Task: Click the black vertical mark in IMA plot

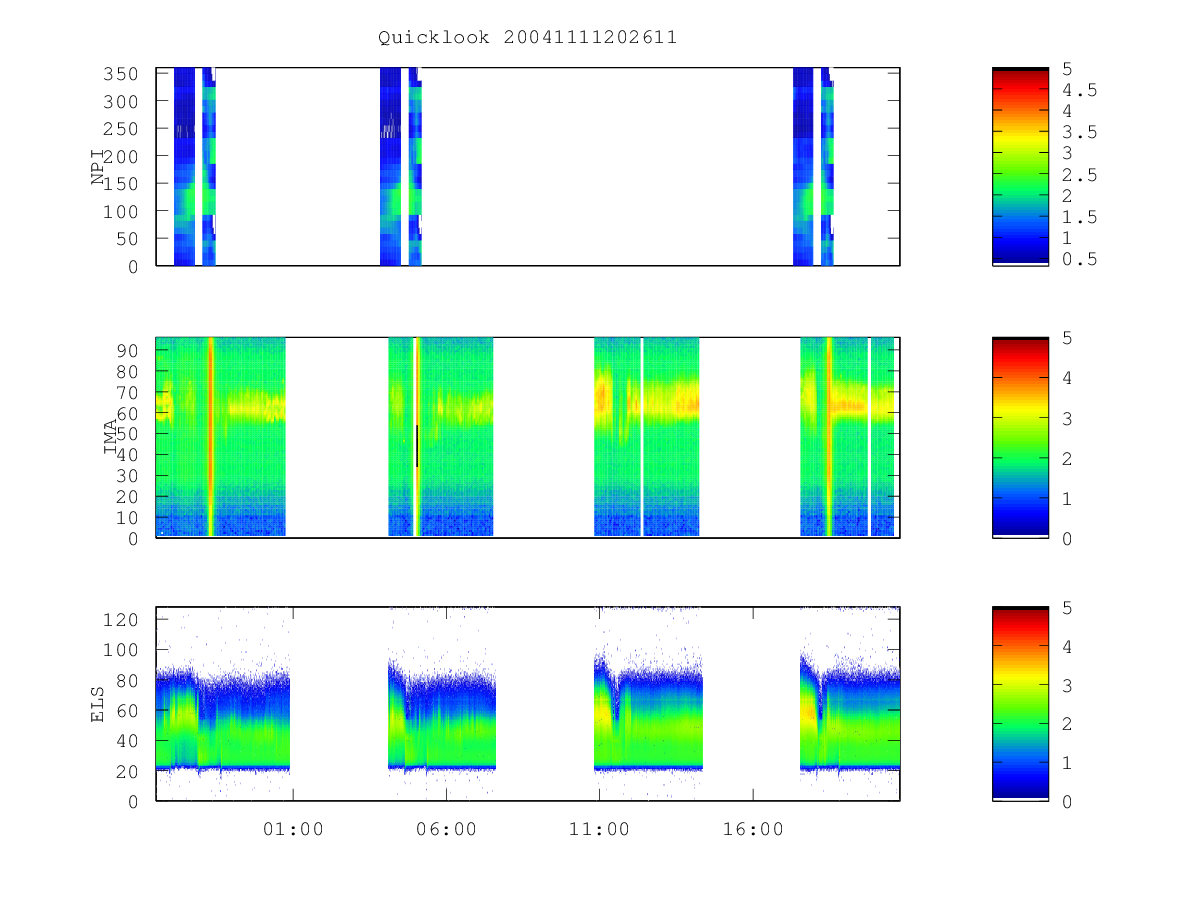Action: tap(417, 445)
